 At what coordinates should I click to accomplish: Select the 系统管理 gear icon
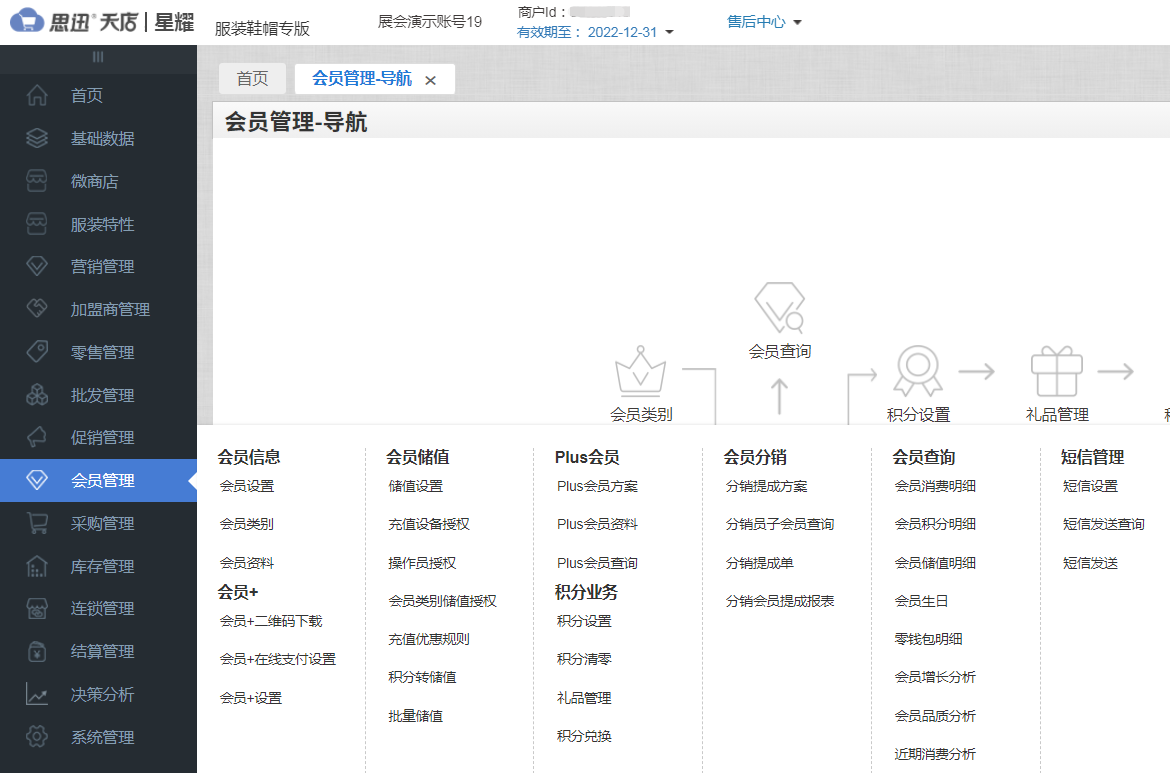pyautogui.click(x=36, y=737)
